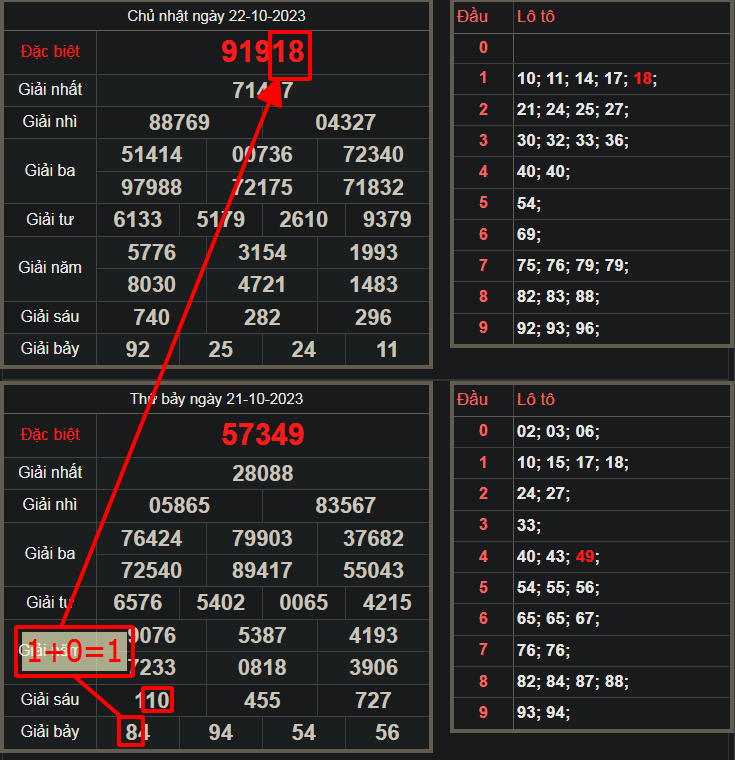Select Giải năm number 5387

(x=263, y=635)
